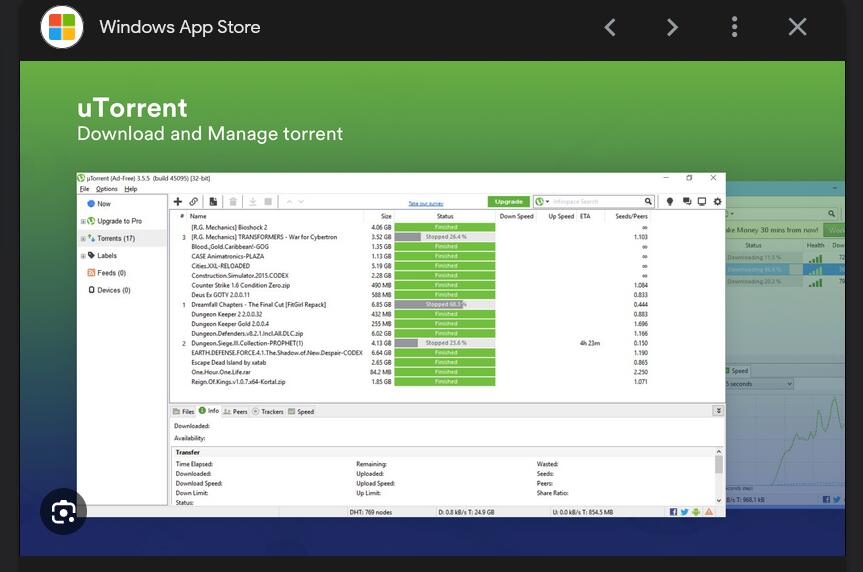Click the Seeds/Peers column header
The height and width of the screenshot is (572, 863).
(x=631, y=216)
